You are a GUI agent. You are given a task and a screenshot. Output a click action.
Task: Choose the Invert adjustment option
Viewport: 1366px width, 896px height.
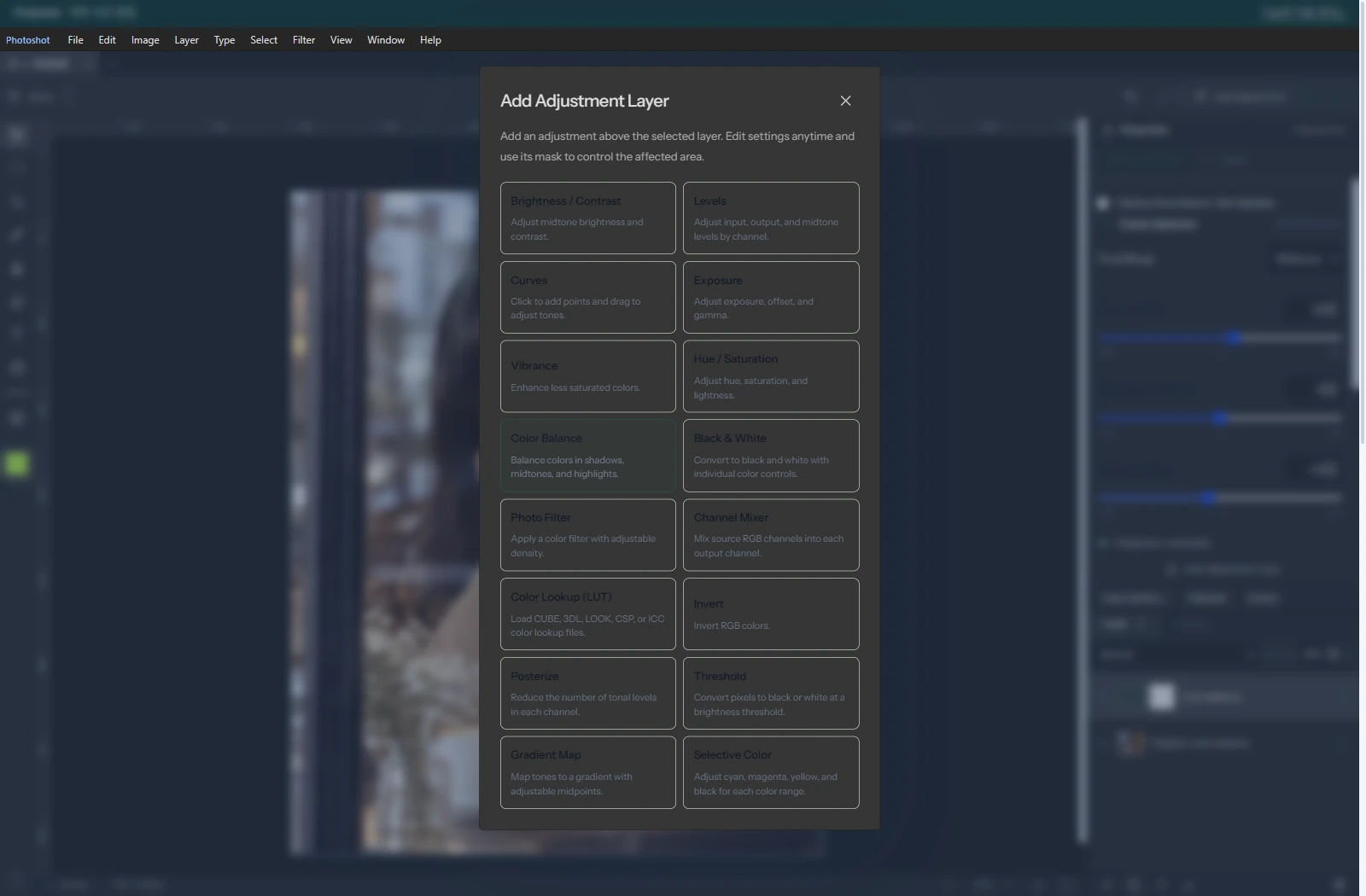771,614
